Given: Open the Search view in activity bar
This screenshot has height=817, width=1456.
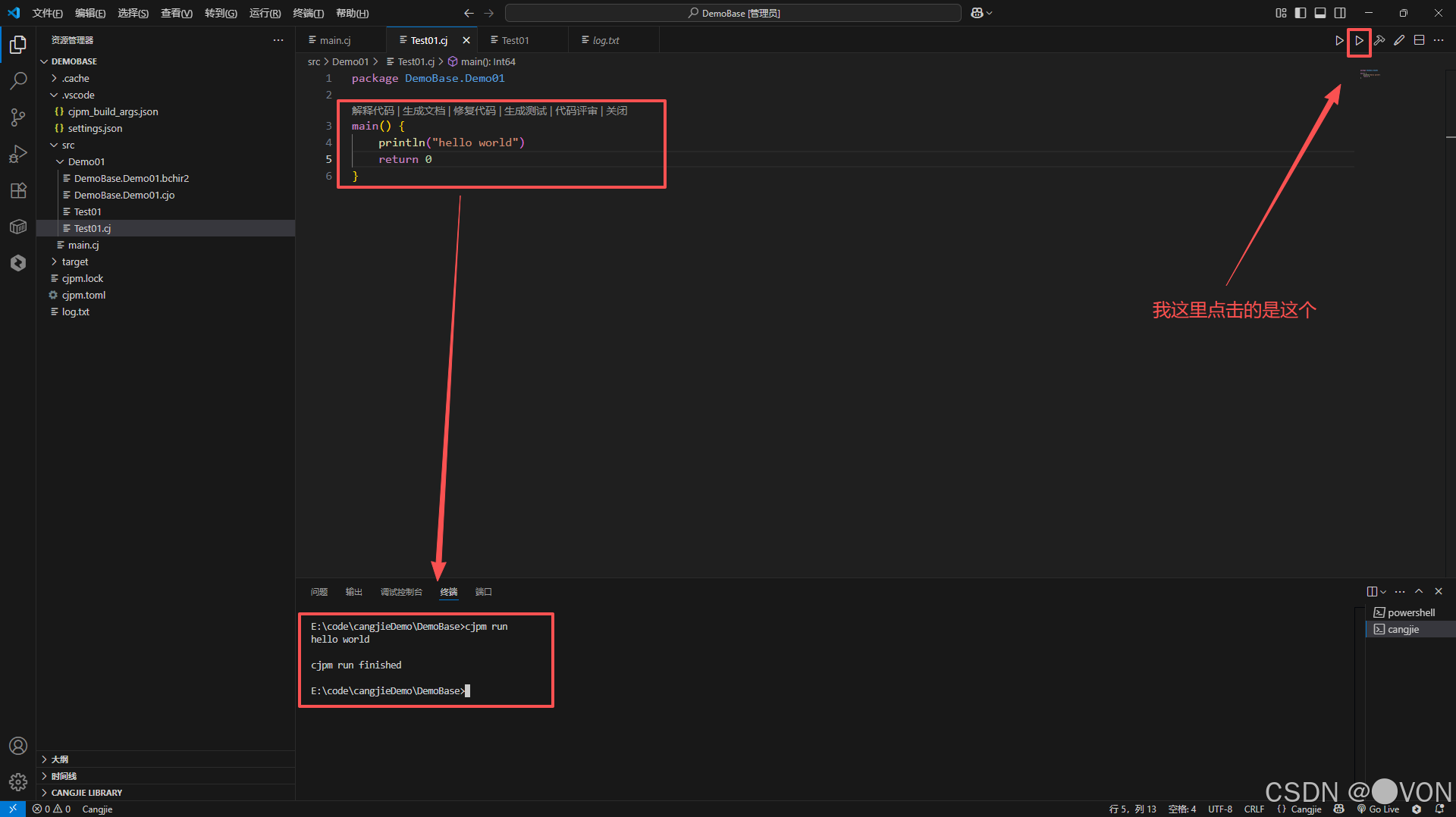Looking at the screenshot, I should [x=18, y=80].
